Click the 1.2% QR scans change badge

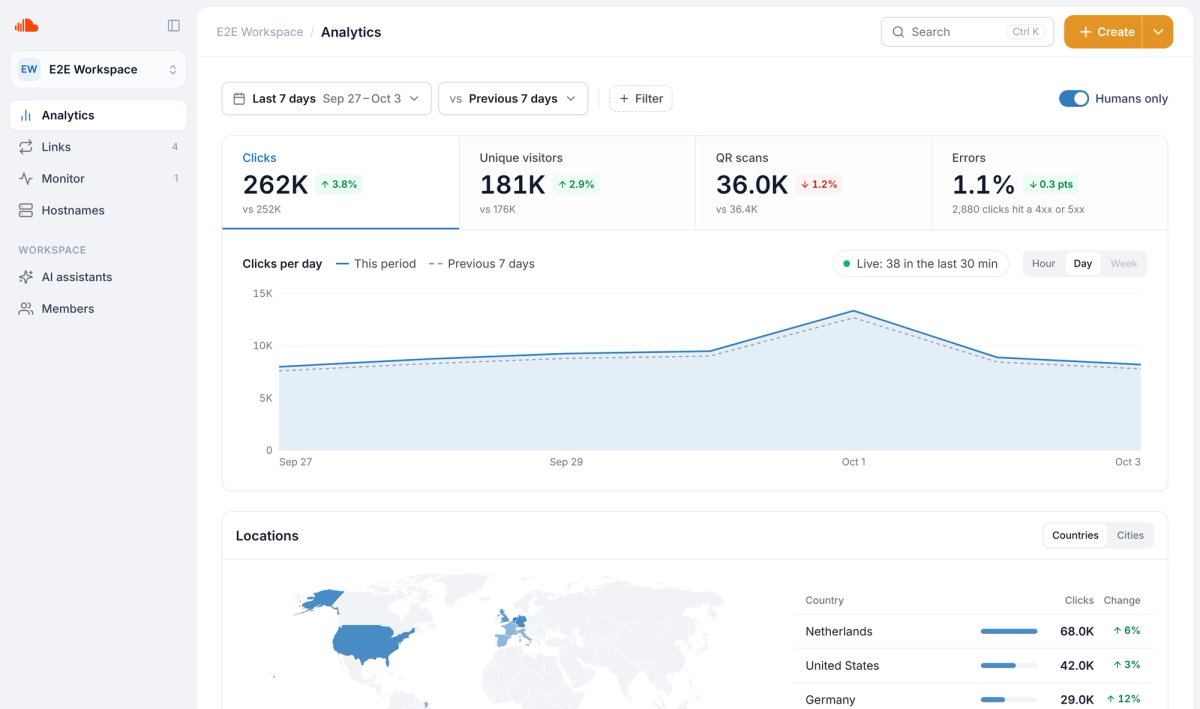819,184
